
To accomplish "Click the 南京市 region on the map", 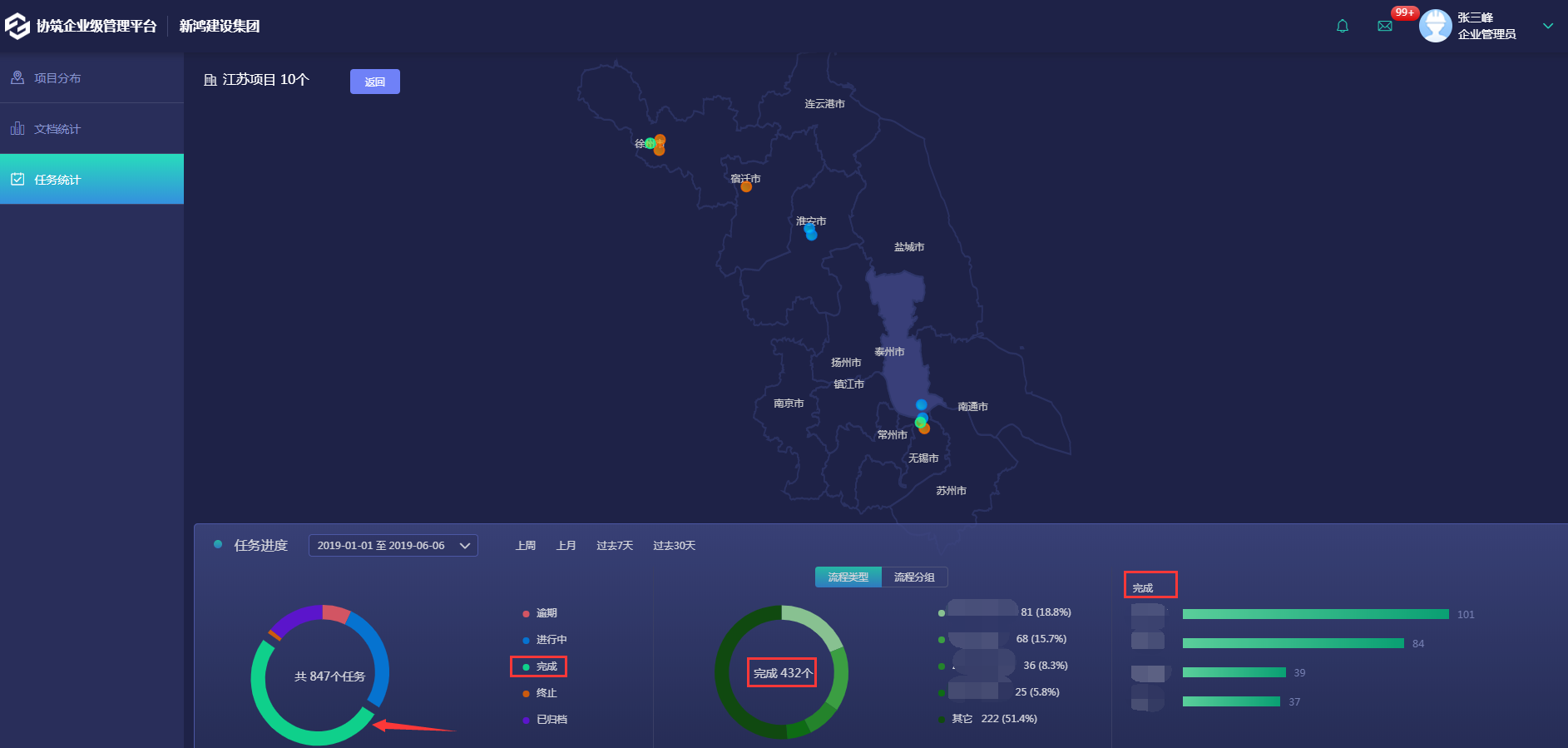I will point(789,404).
